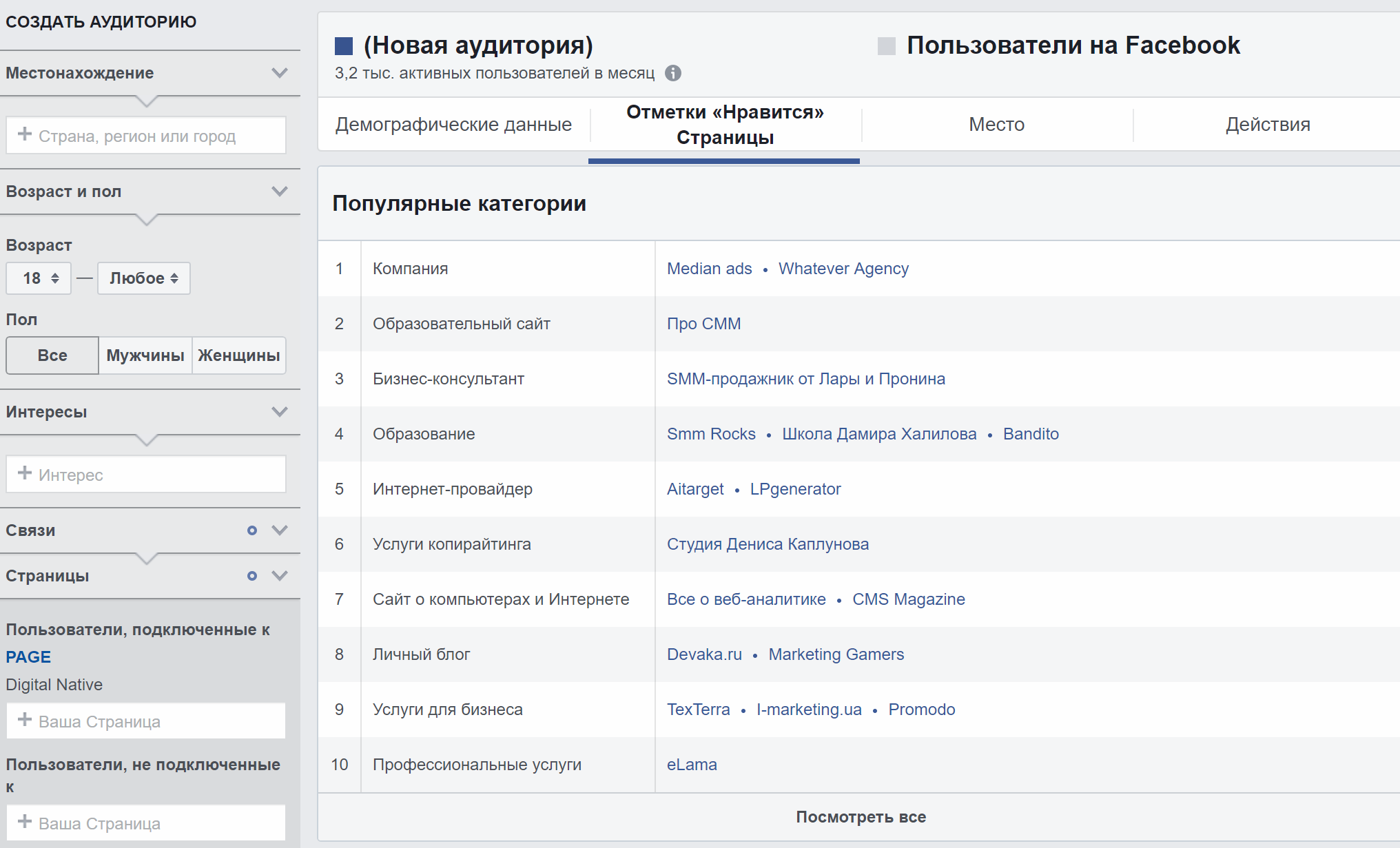
Task: Open the Promodo link
Action: point(921,710)
